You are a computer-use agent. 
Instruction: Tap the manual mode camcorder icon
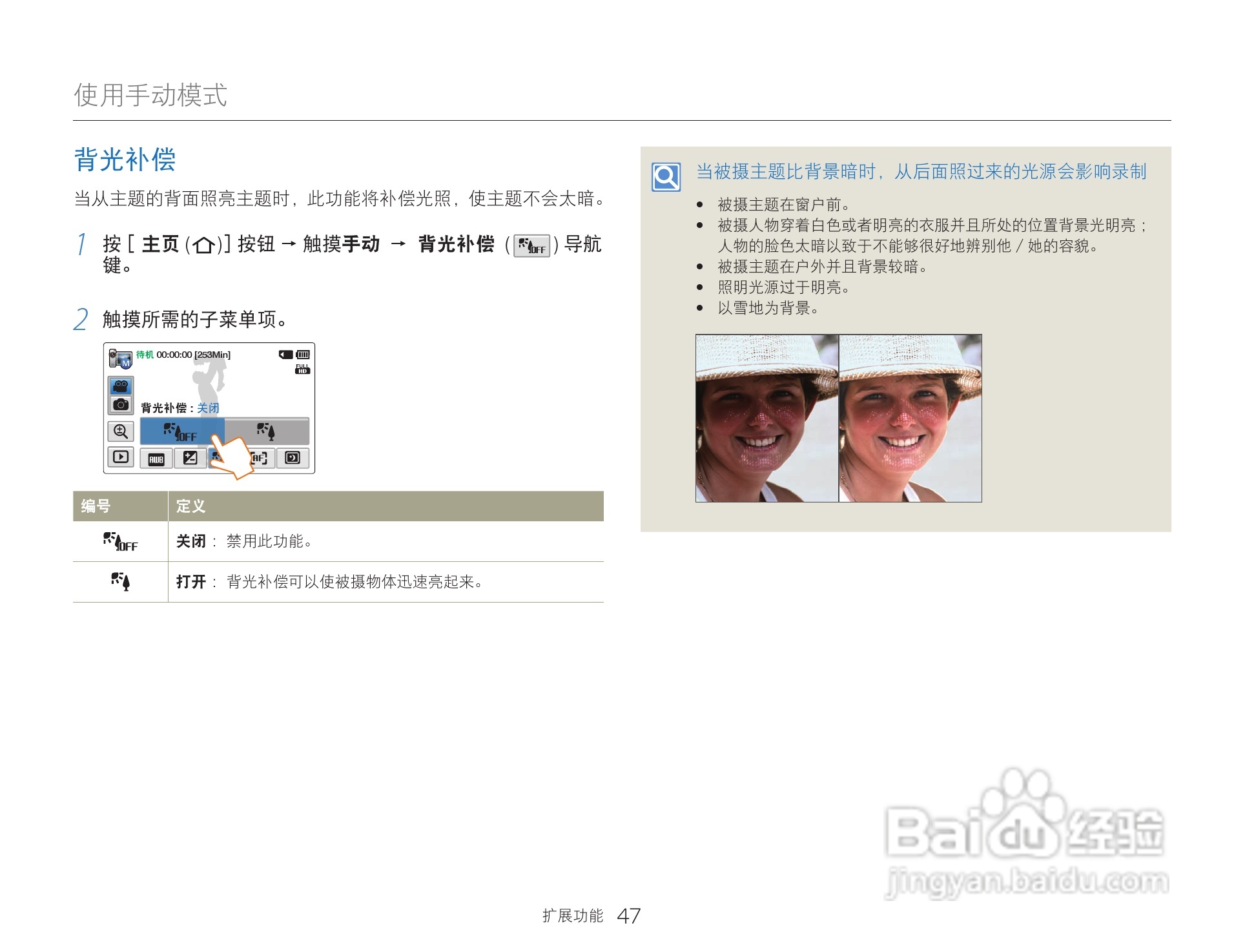click(x=120, y=358)
